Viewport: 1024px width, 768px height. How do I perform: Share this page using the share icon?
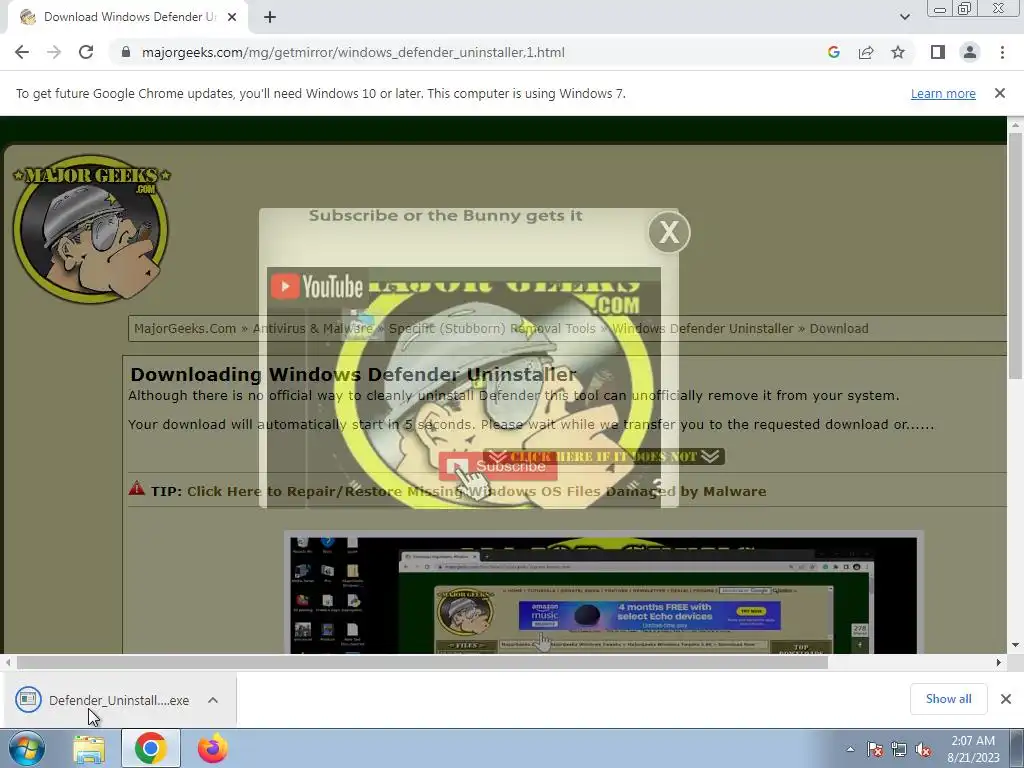[x=866, y=52]
